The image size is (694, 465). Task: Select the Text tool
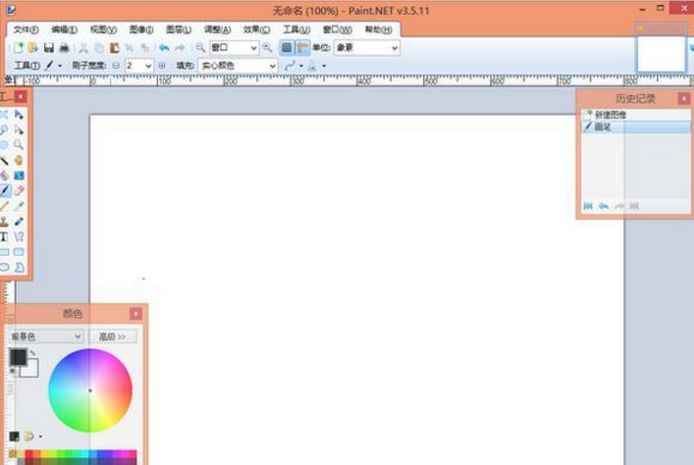4,237
